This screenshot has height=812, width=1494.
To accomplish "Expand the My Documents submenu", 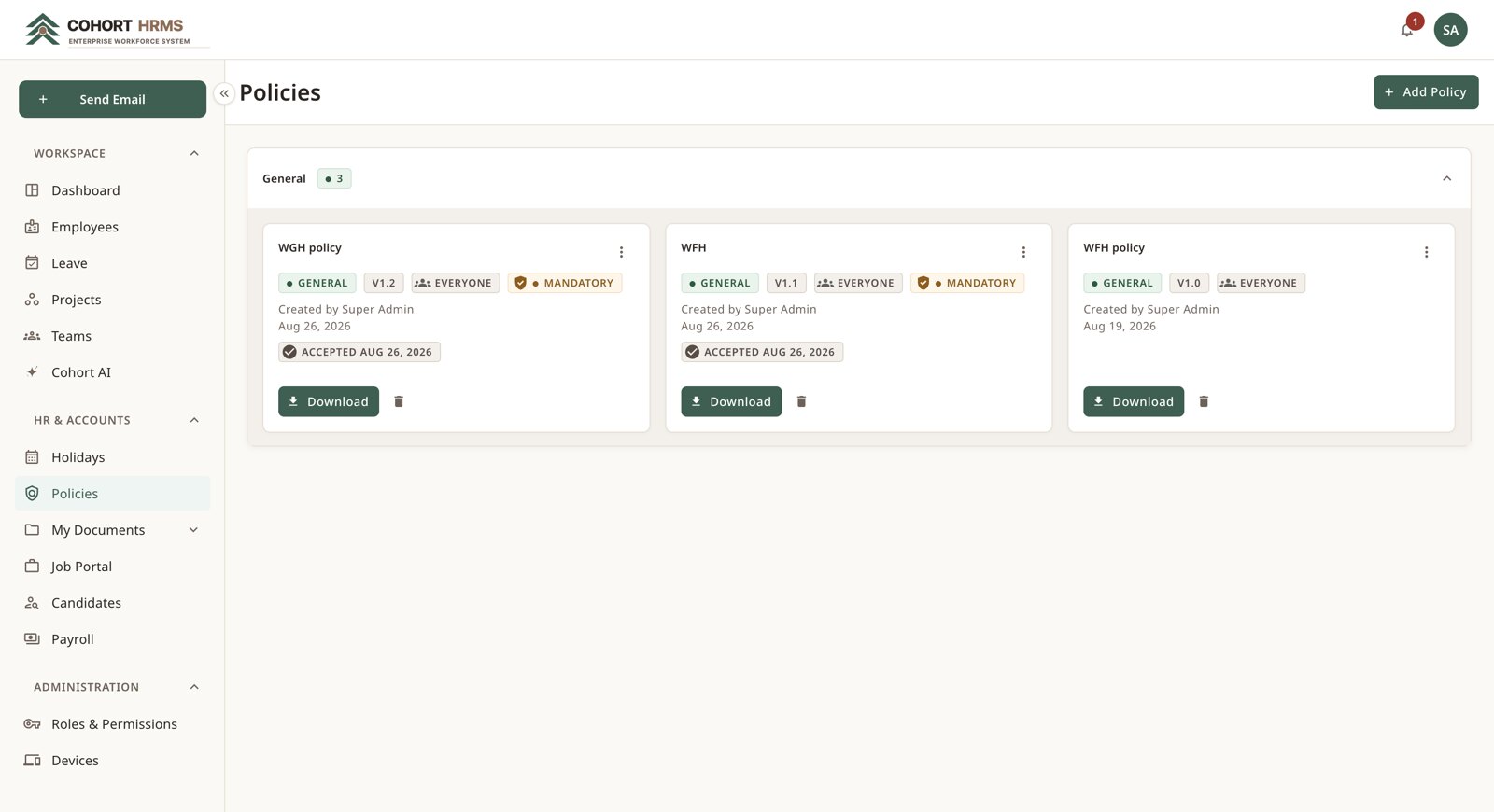I will [x=193, y=530].
